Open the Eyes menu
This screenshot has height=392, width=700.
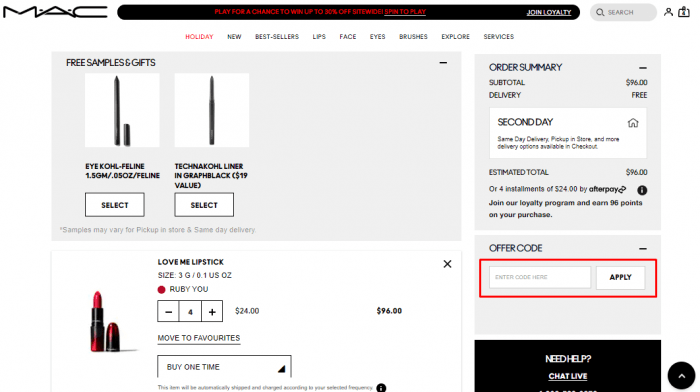[377, 37]
